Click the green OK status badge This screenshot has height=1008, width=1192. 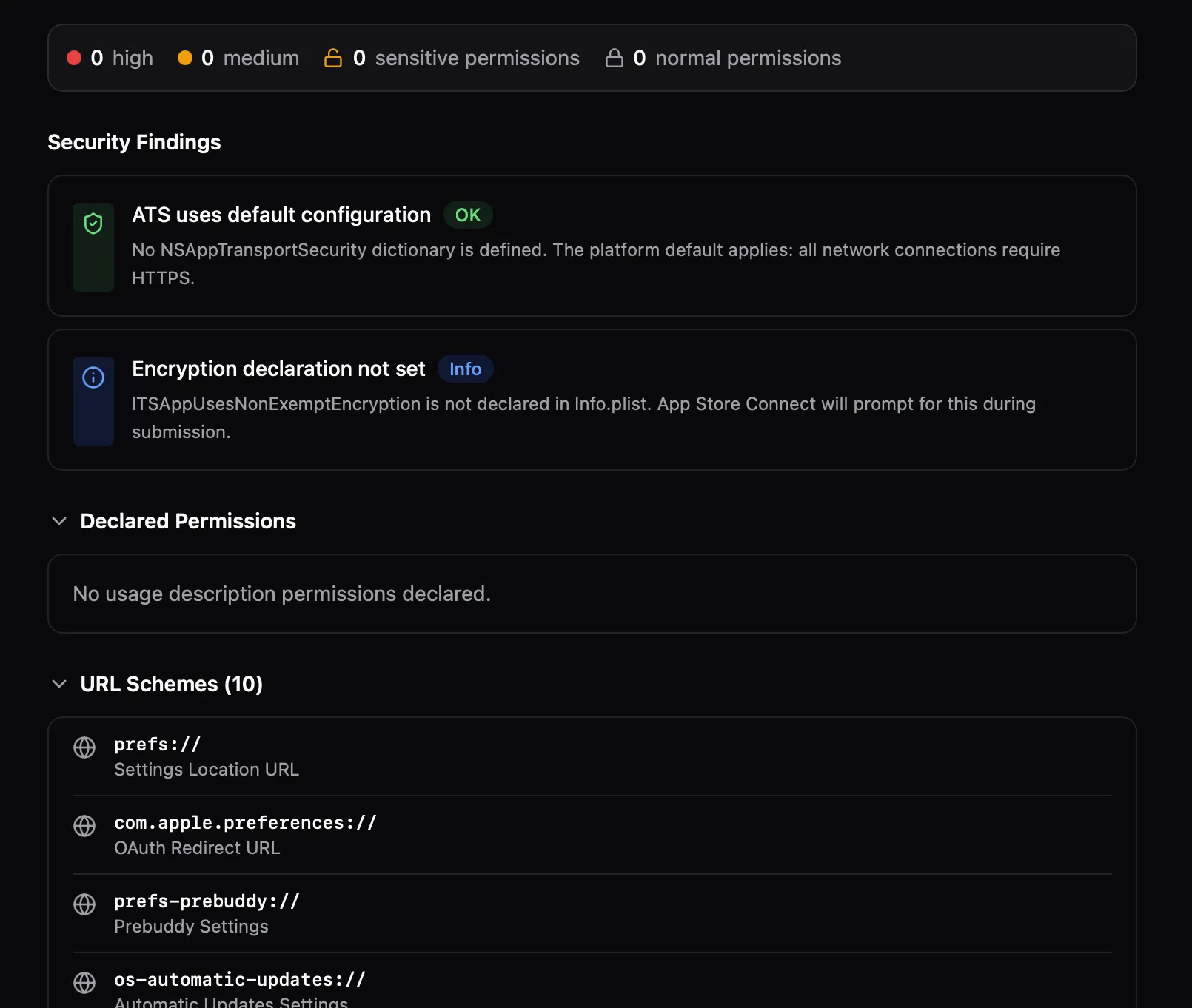tap(468, 215)
